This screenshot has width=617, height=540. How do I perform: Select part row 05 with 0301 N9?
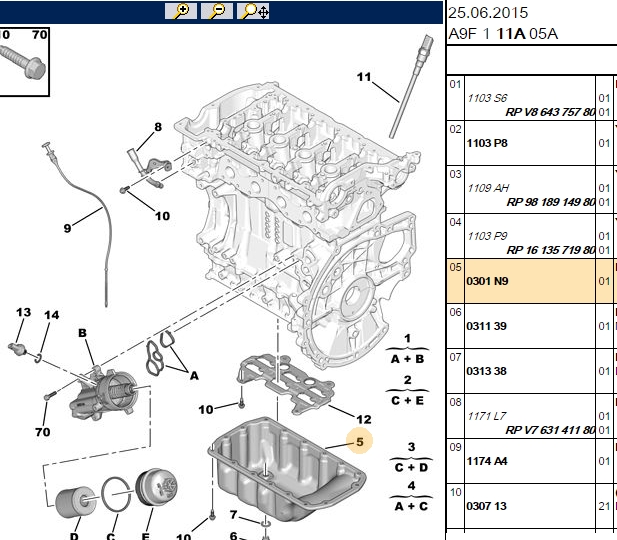[532, 281]
